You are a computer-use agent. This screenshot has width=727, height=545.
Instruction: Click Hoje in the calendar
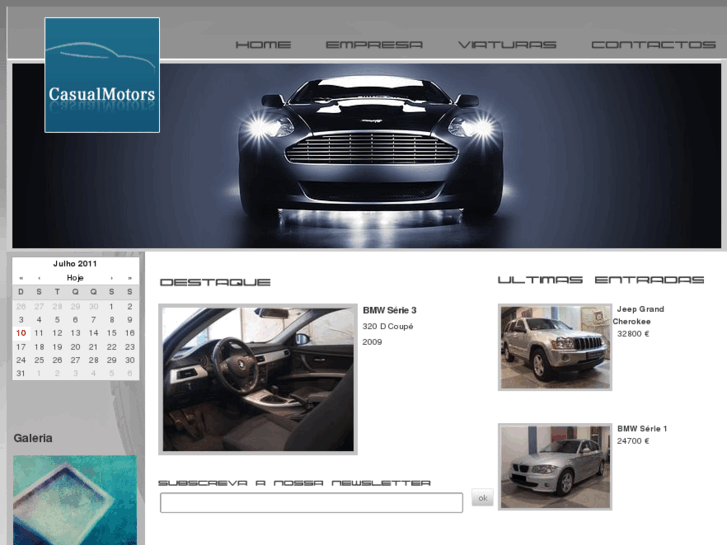(75, 277)
